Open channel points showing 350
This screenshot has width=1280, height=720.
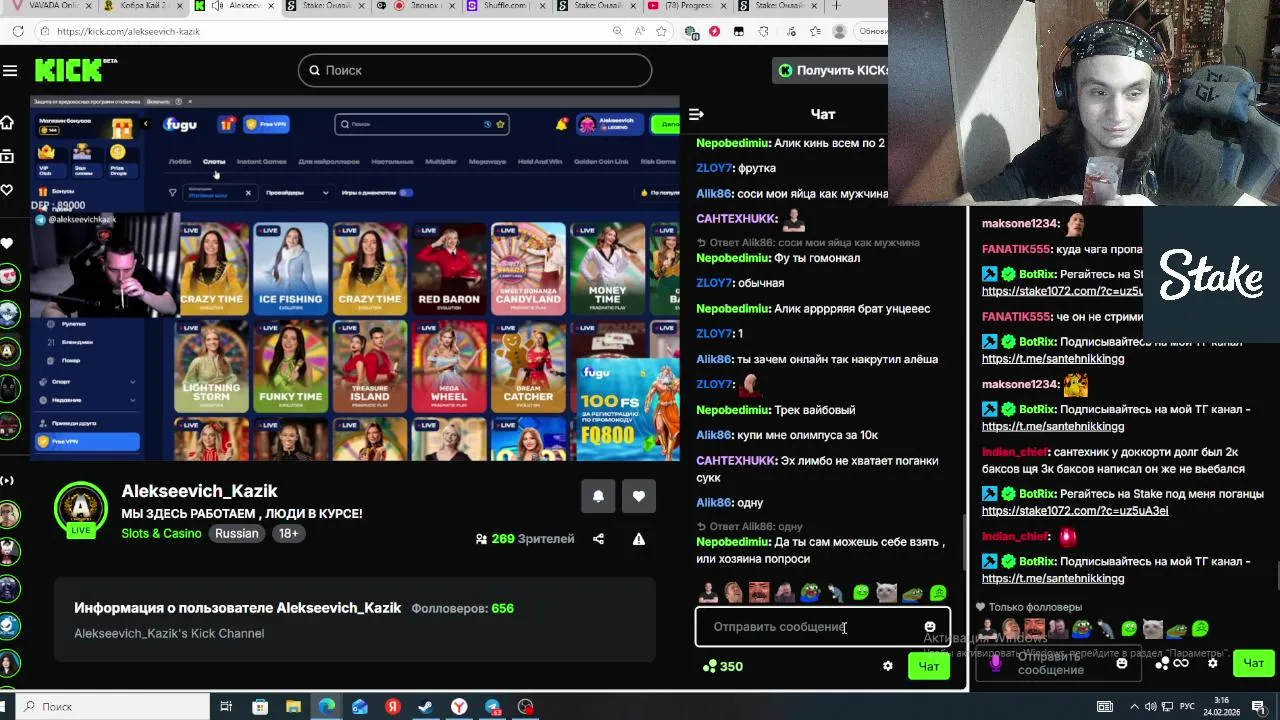pyautogui.click(x=723, y=666)
